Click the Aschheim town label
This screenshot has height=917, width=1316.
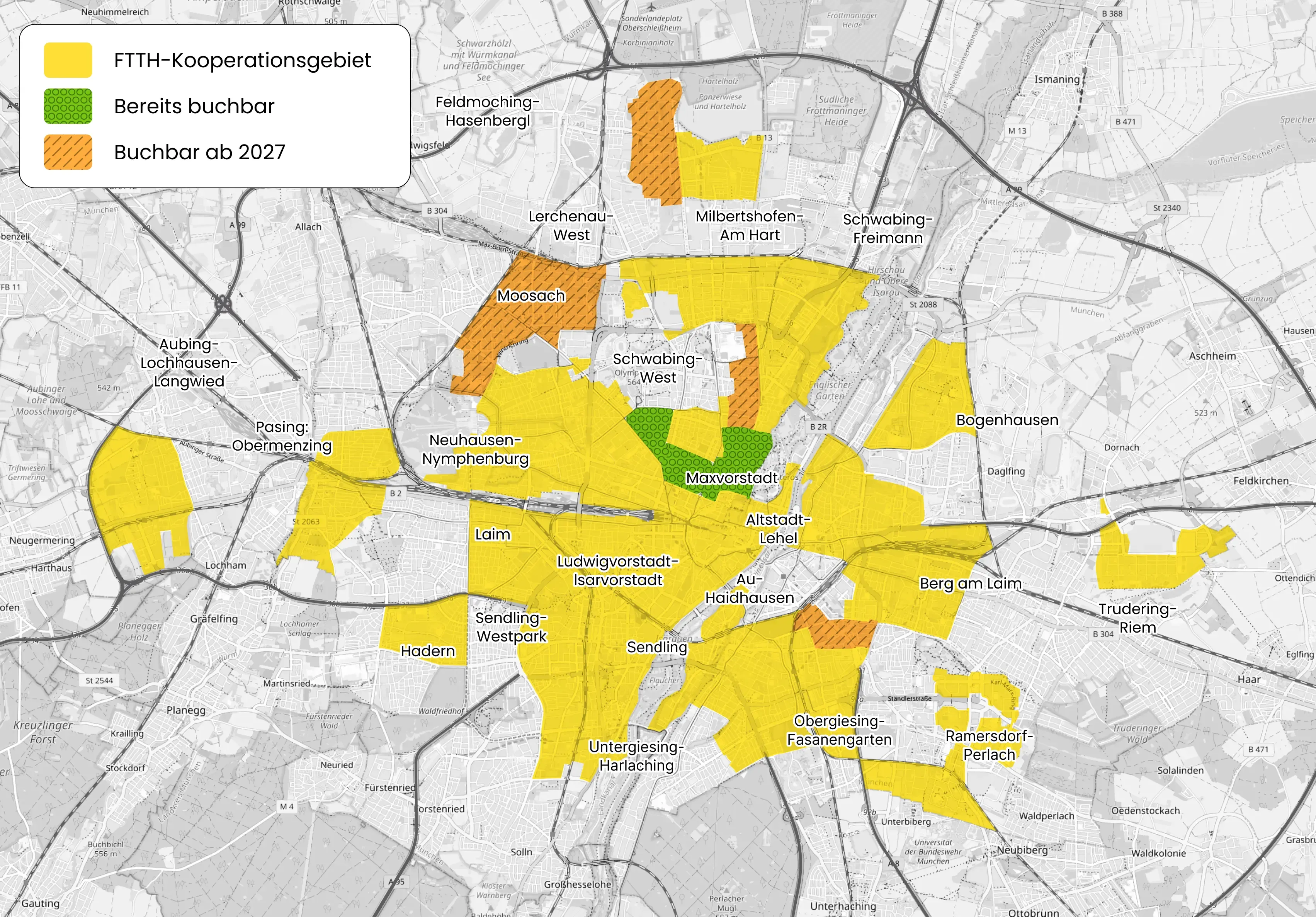(x=1212, y=356)
